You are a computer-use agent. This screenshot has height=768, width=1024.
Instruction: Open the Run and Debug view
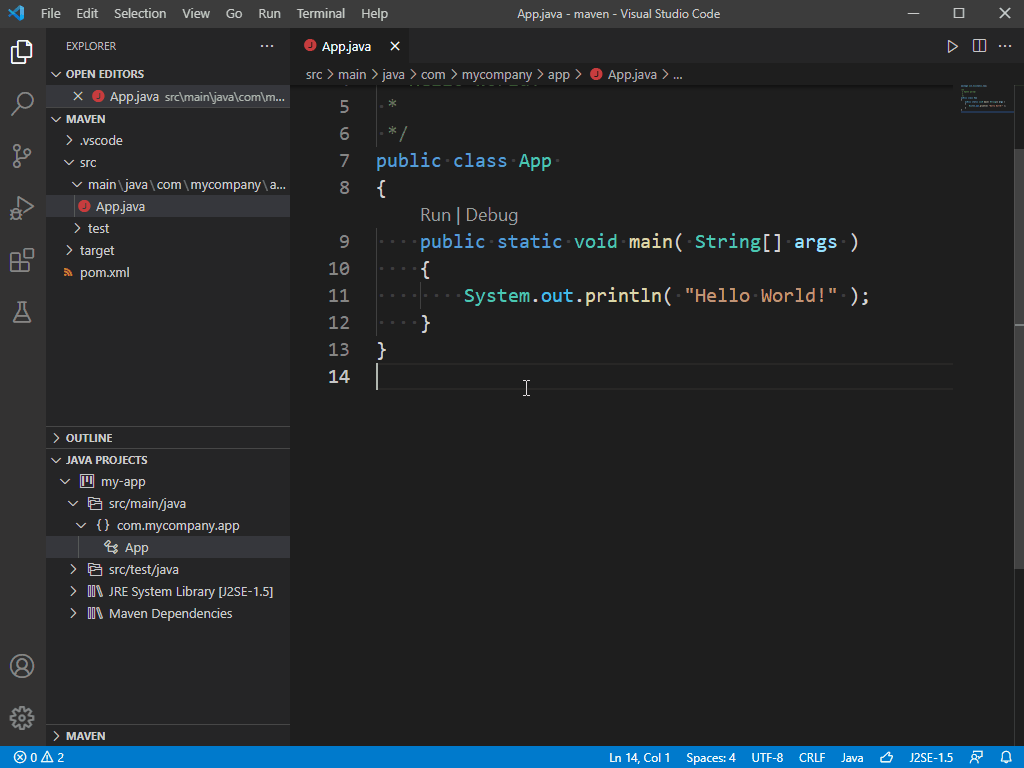click(22, 208)
